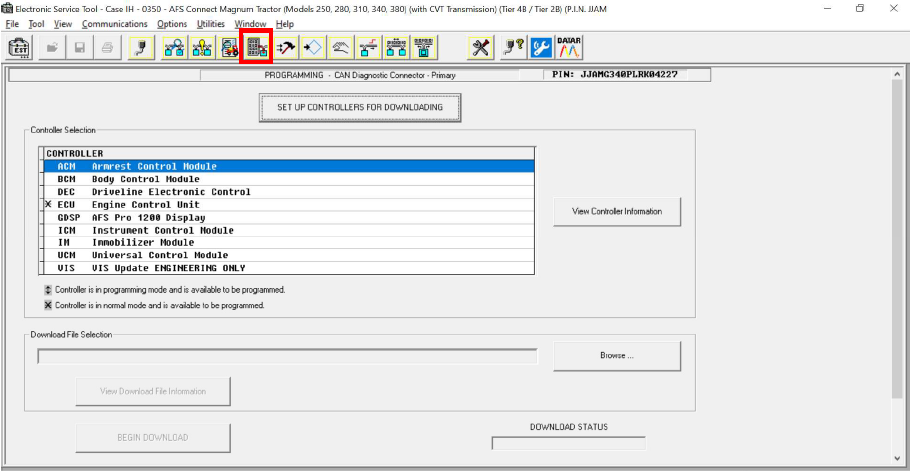Minimize the Electronic Service Tool window
The height and width of the screenshot is (471, 911).
click(x=827, y=8)
